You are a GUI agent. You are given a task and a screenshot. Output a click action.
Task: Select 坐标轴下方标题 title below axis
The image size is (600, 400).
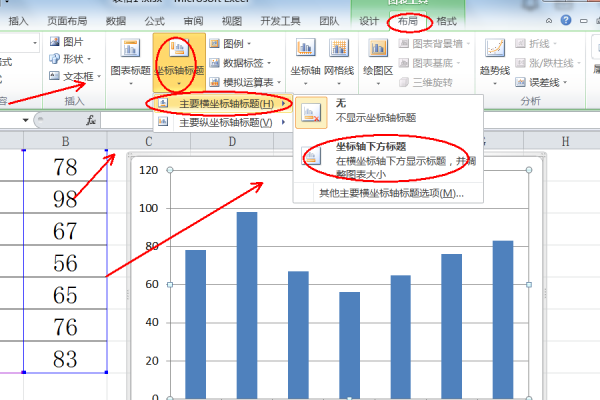coord(388,159)
